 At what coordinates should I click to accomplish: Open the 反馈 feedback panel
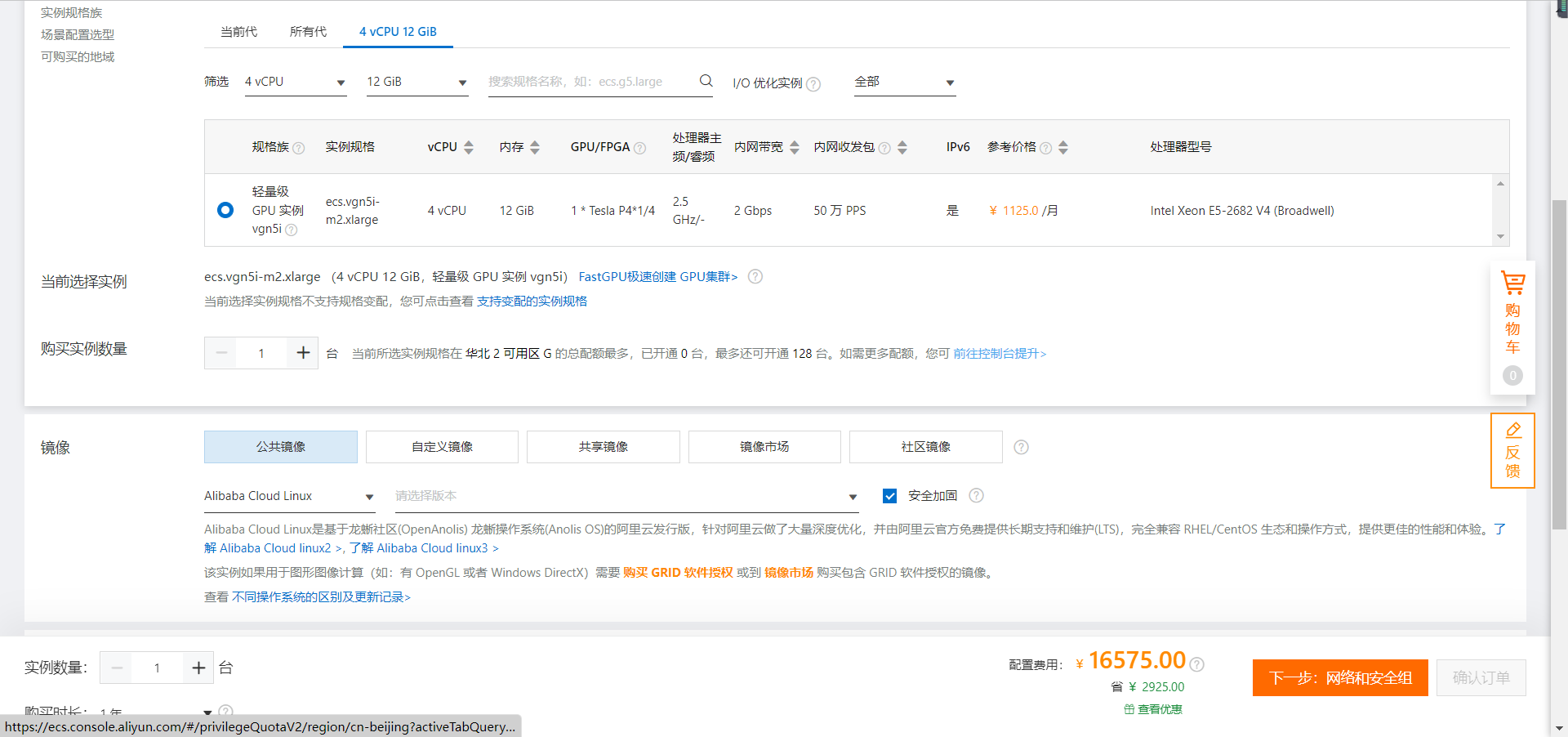coord(1512,450)
